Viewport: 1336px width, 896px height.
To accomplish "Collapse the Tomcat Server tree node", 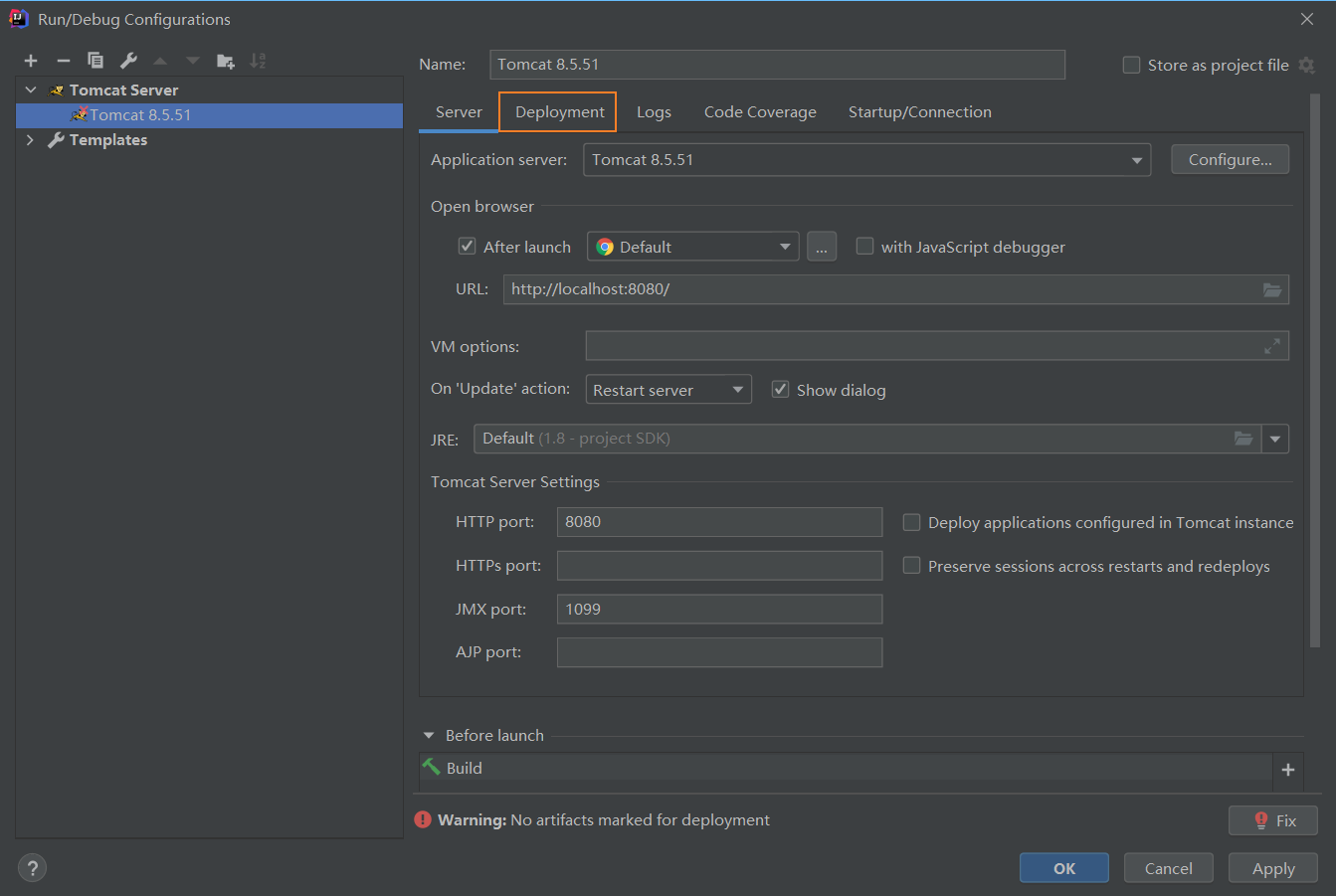I will (x=31, y=90).
